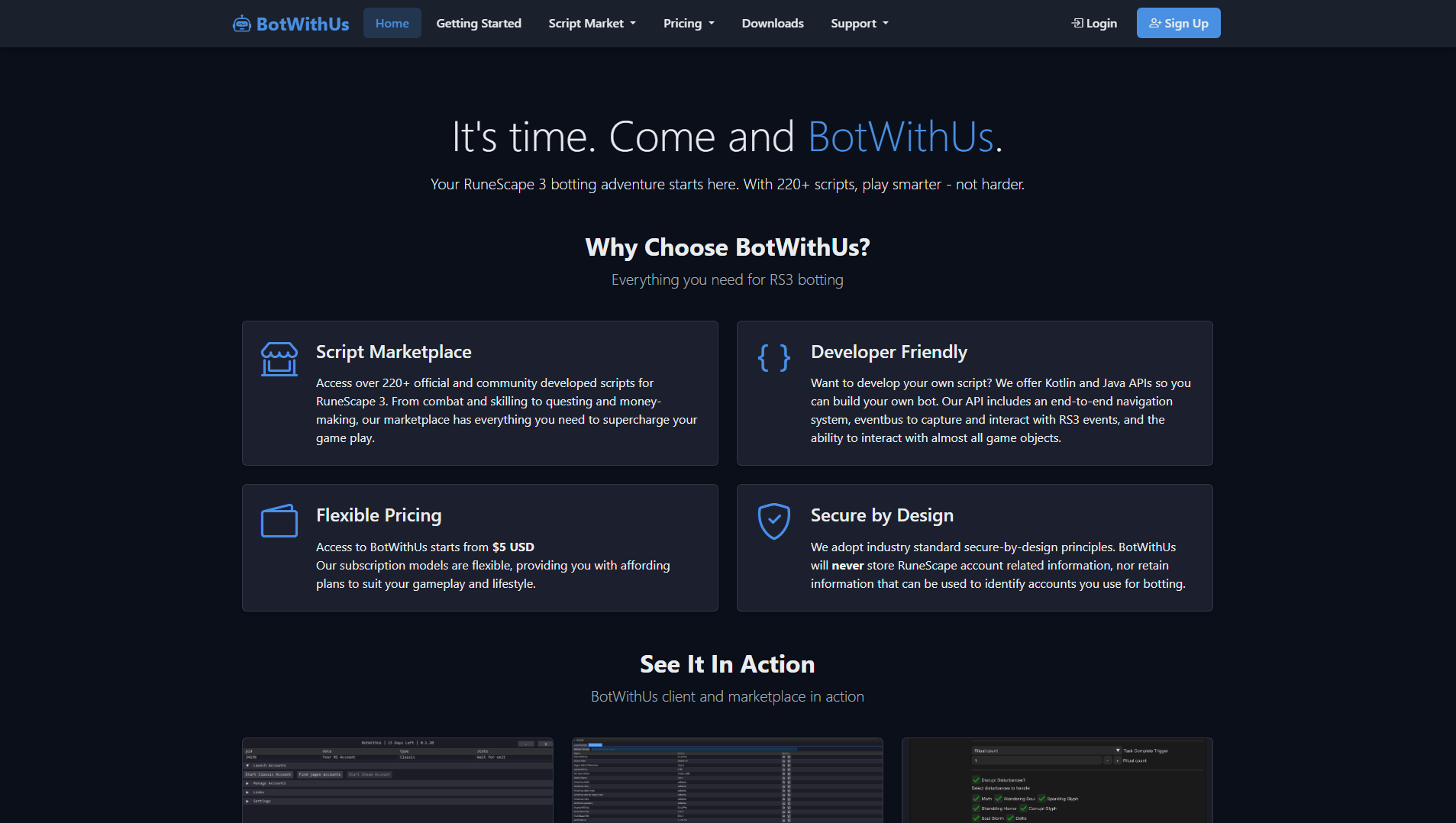1456x823 pixels.
Task: Click the Login link
Action: tap(1094, 24)
